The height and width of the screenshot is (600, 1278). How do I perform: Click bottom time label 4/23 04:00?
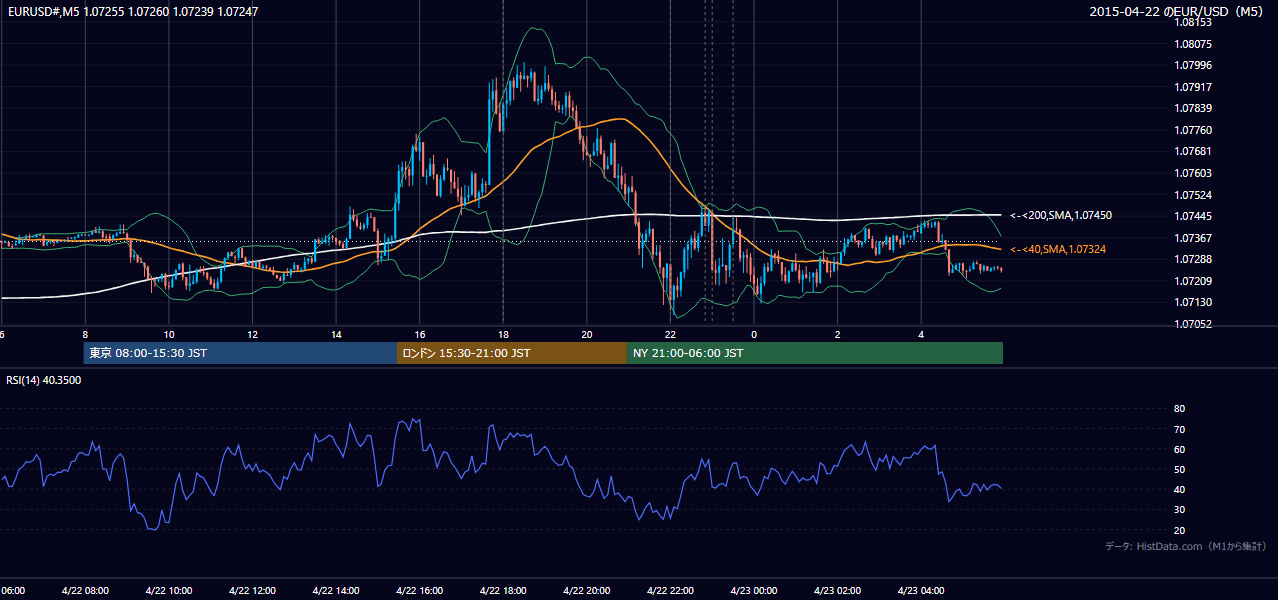point(921,591)
